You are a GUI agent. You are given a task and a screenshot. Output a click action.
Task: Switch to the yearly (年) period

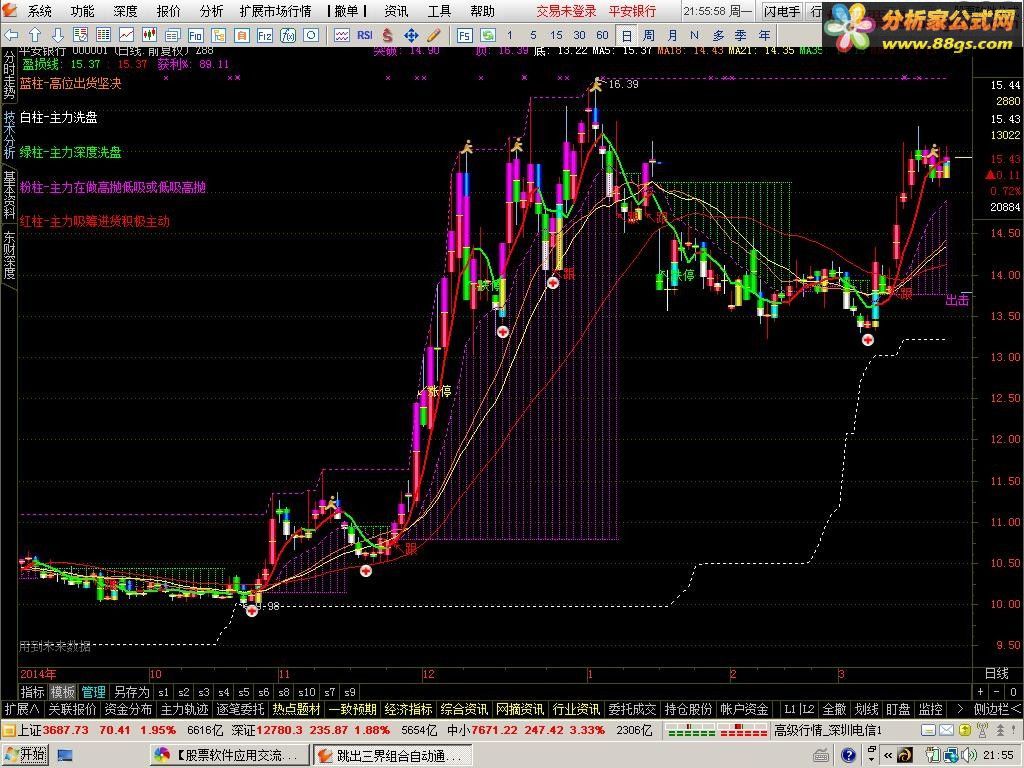(764, 35)
